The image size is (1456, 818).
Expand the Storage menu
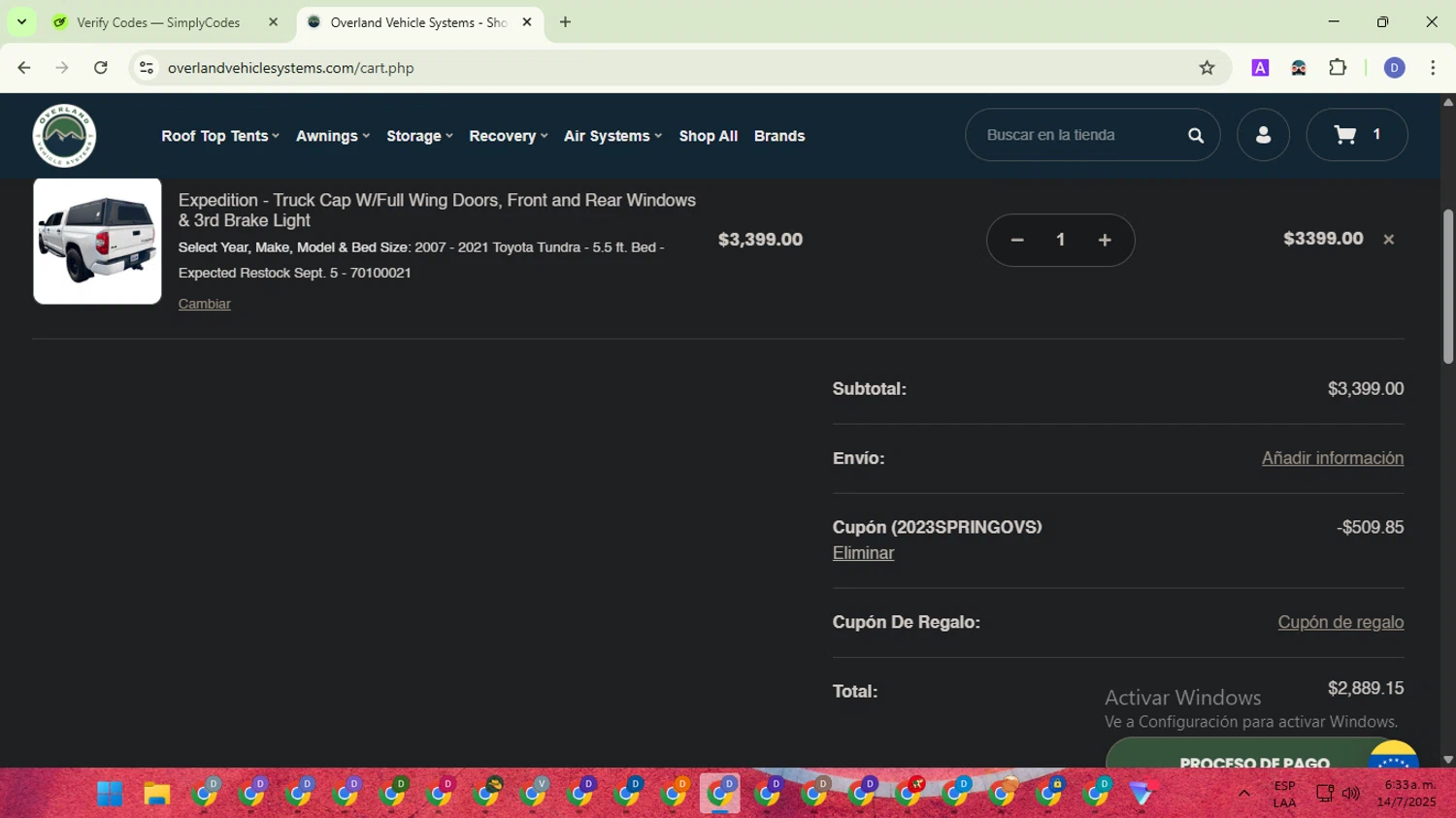point(419,136)
